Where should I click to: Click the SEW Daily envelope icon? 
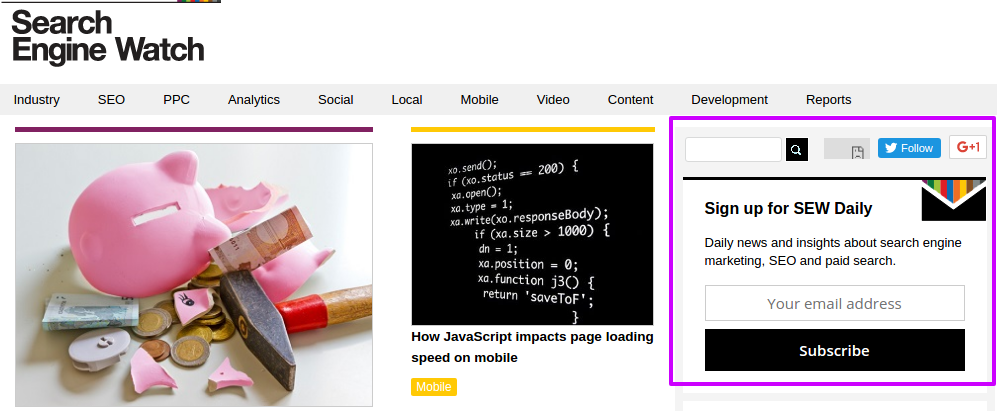pos(953,200)
